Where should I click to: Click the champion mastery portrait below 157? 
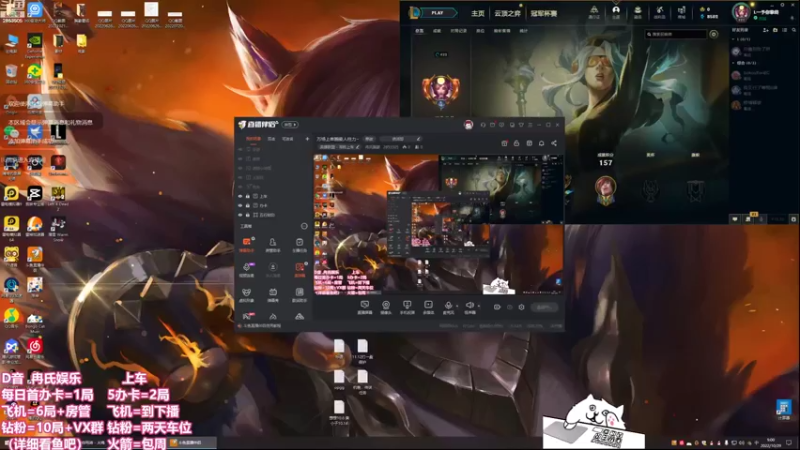(x=605, y=190)
